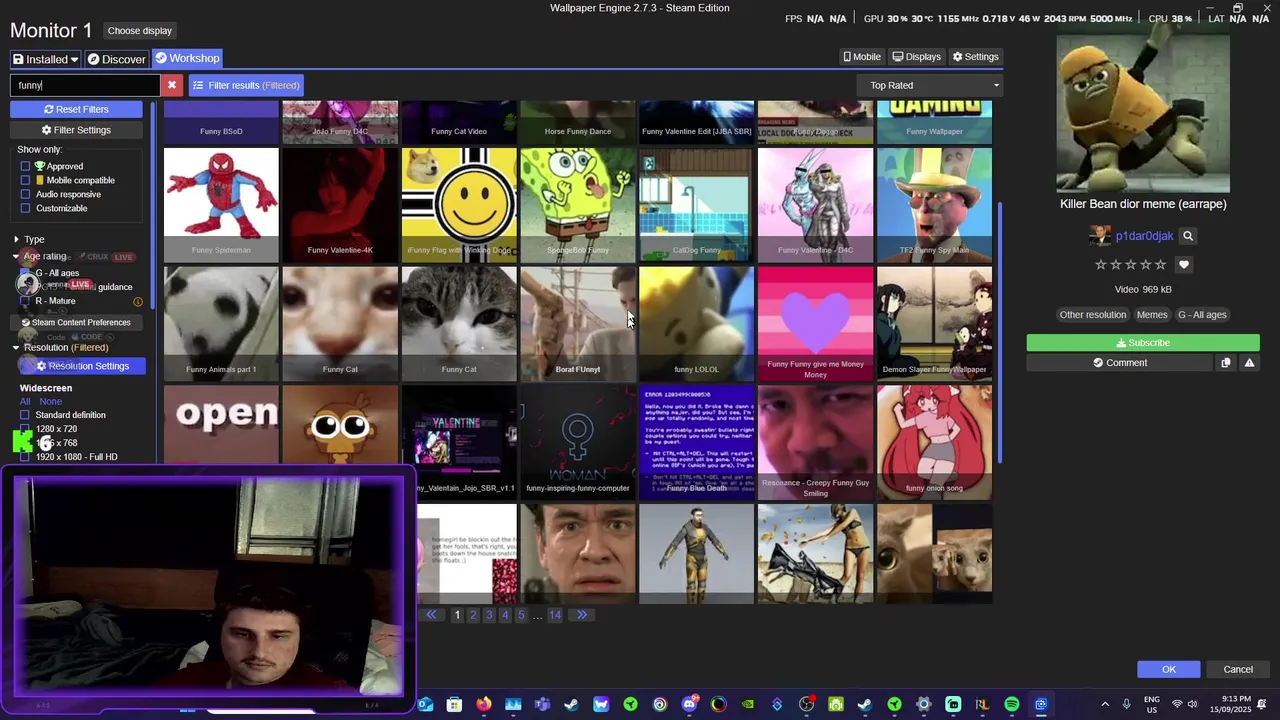This screenshot has width=1280, height=720.
Task: Click the heart favorite icon
Action: point(1184,264)
